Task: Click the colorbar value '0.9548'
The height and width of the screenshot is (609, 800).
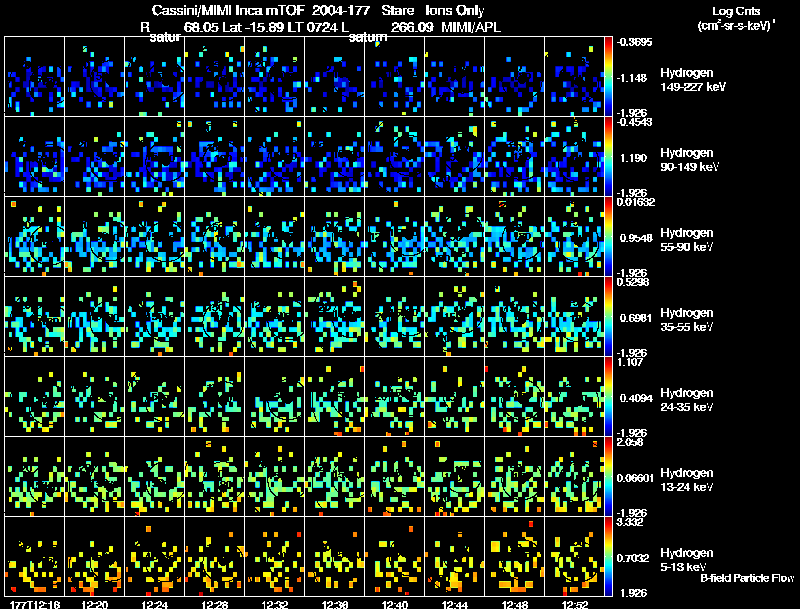Action: click(636, 238)
